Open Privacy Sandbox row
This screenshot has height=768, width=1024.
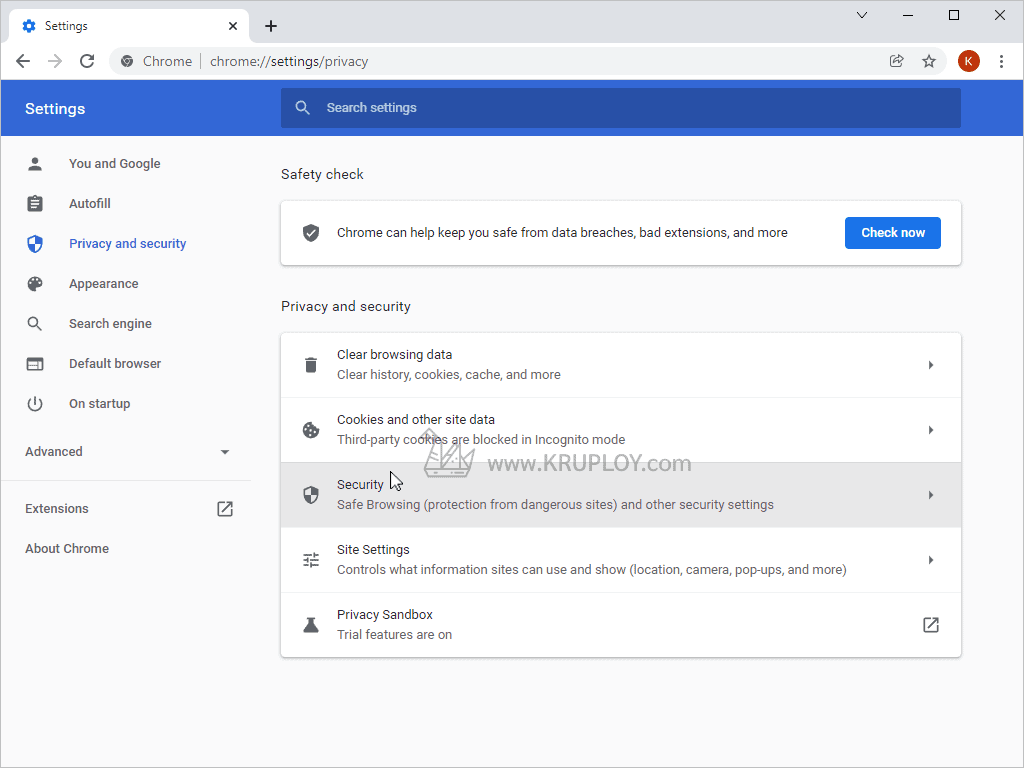pyautogui.click(x=620, y=625)
